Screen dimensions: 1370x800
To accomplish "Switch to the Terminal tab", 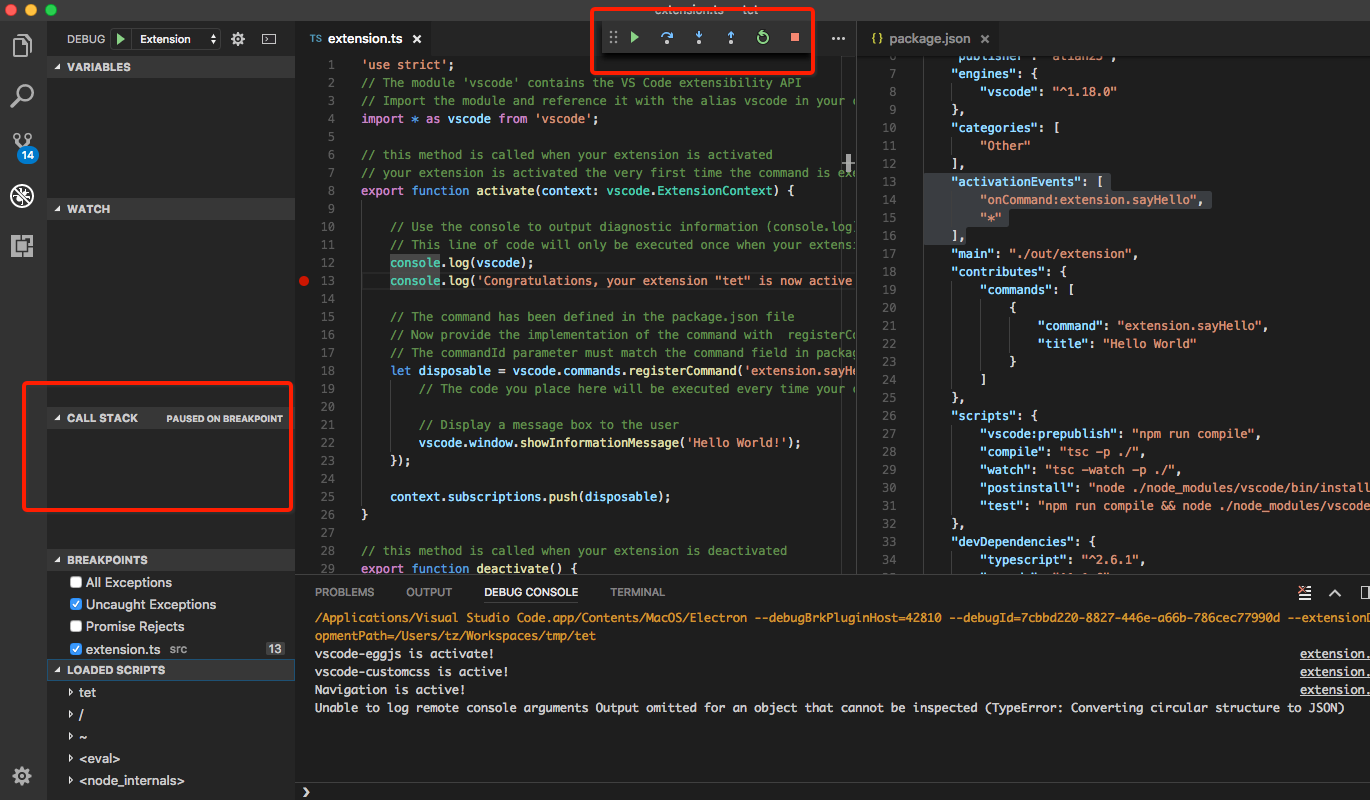I will [637, 592].
